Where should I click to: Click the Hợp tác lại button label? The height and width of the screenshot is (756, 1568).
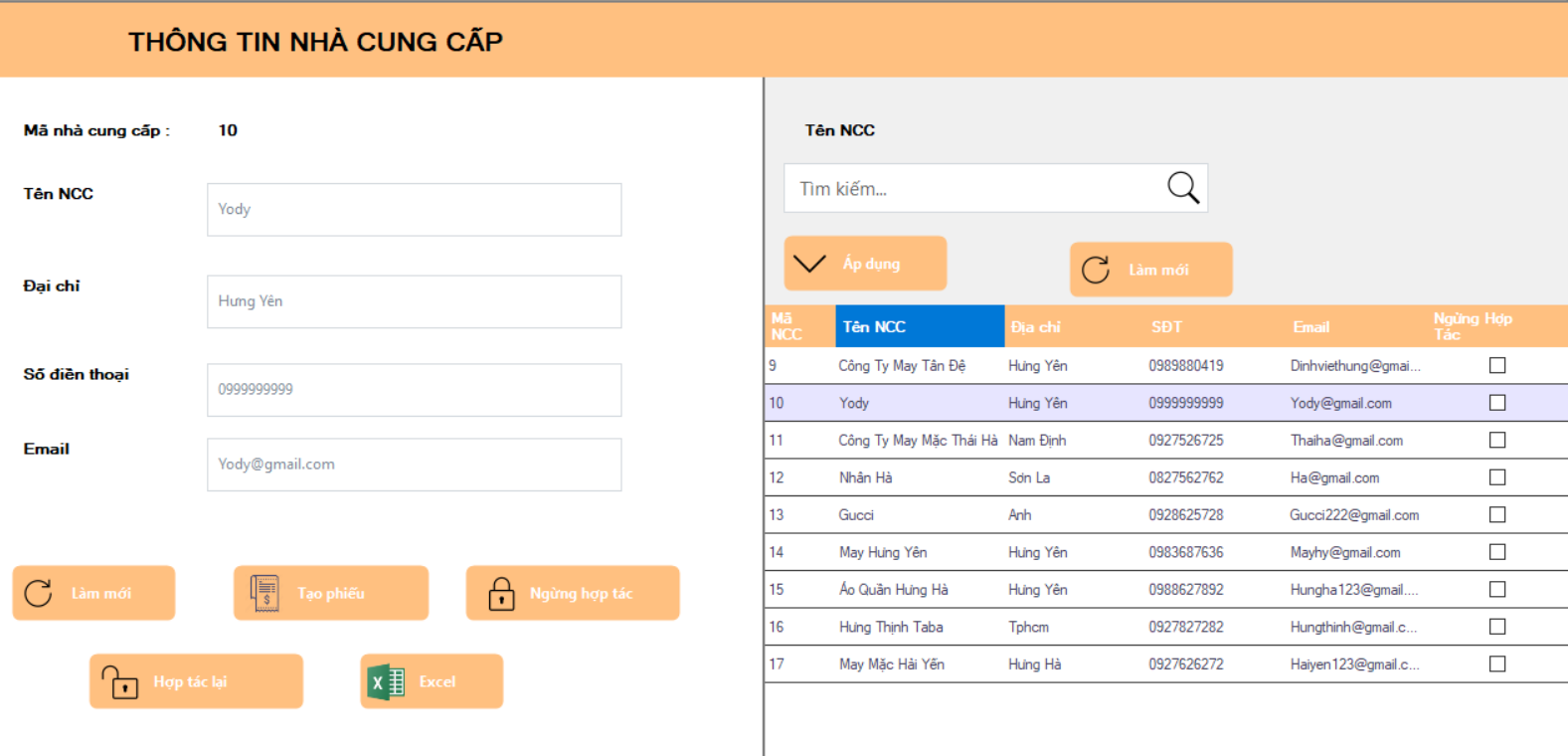pos(190,681)
